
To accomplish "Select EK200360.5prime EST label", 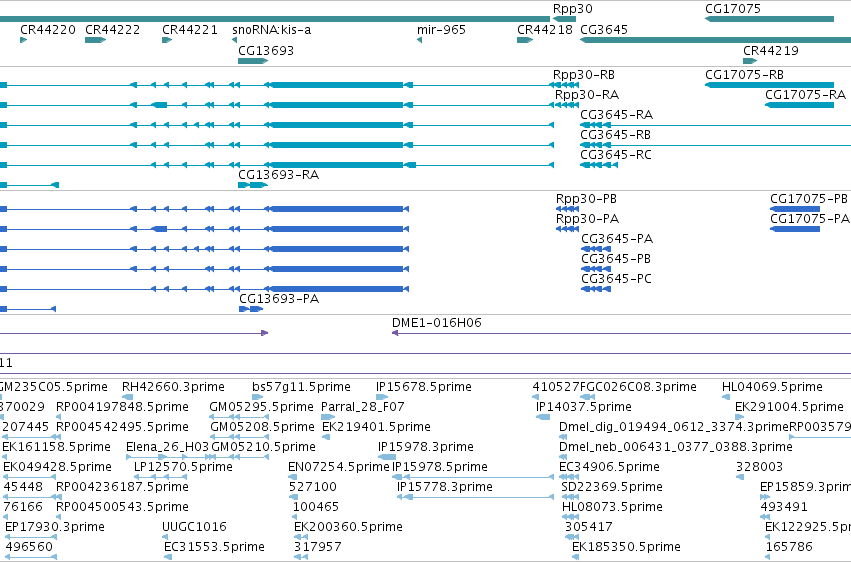I will coord(348,528).
